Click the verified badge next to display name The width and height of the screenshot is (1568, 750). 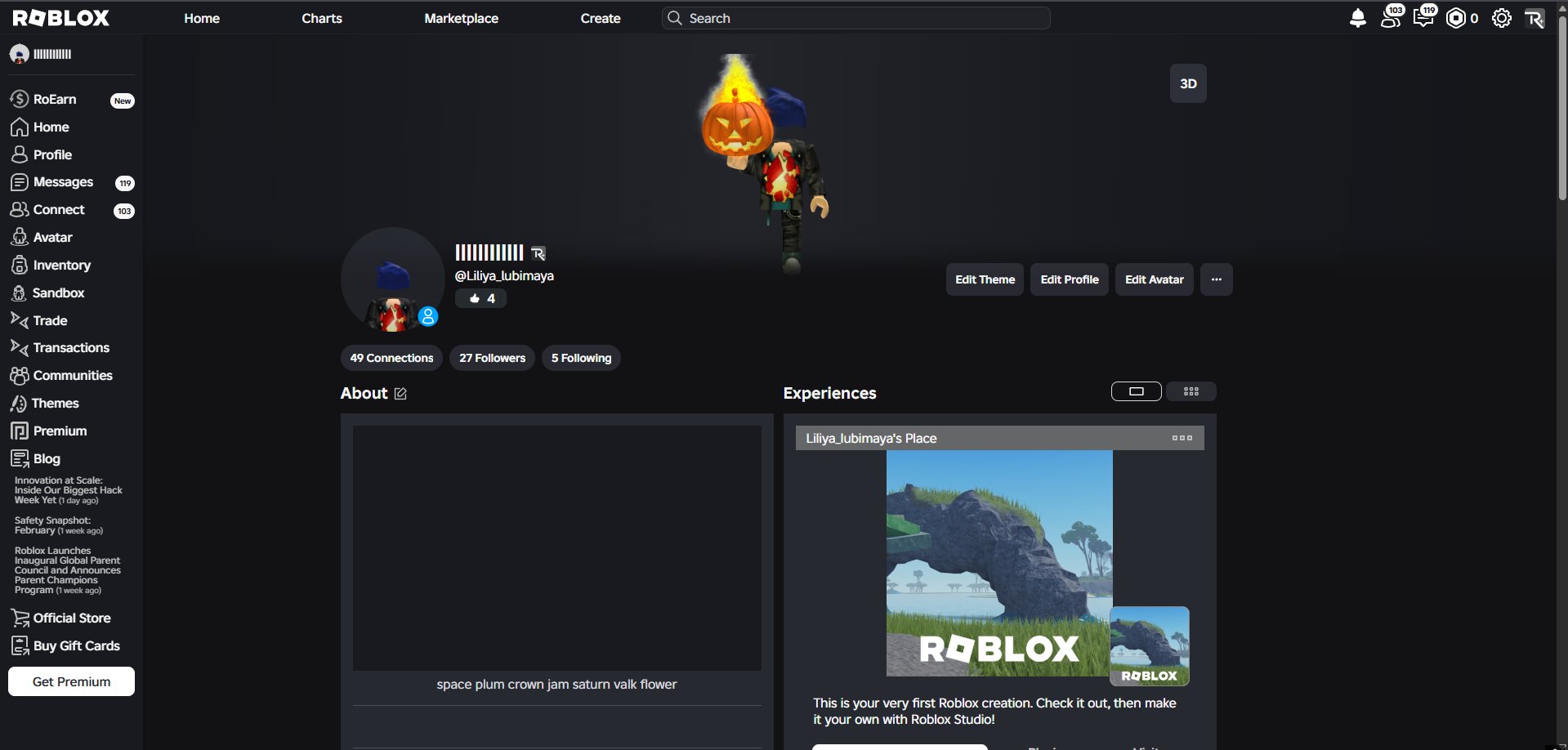click(x=538, y=253)
